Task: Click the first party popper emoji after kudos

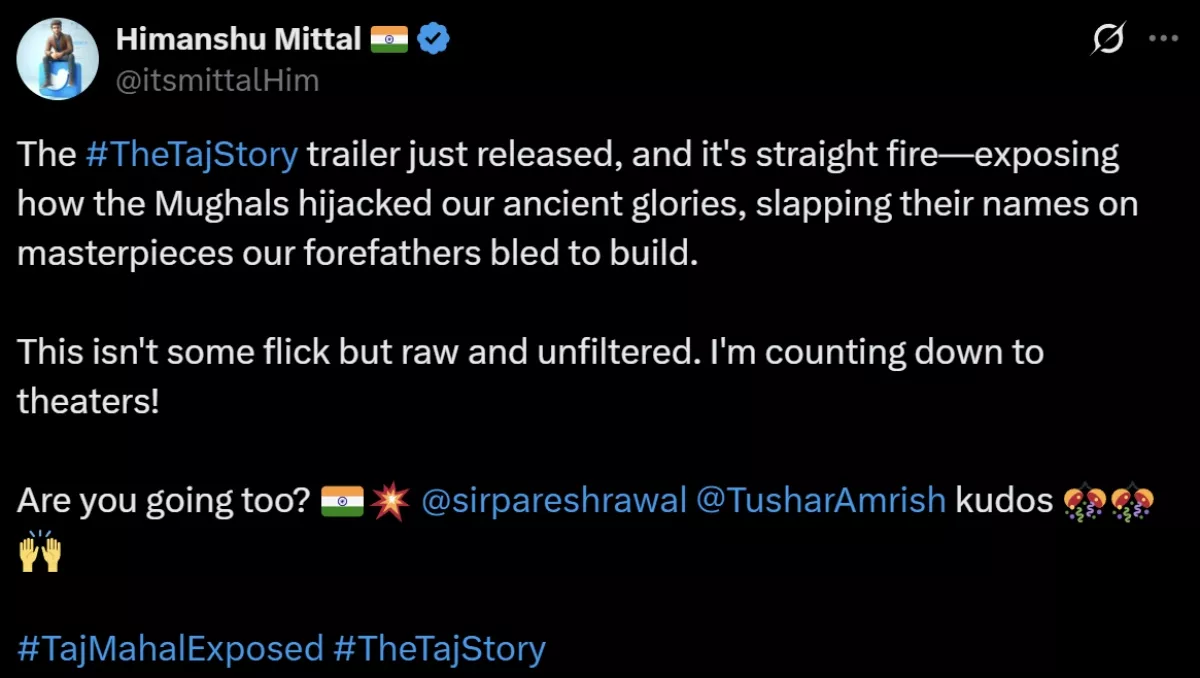Action: point(1082,500)
